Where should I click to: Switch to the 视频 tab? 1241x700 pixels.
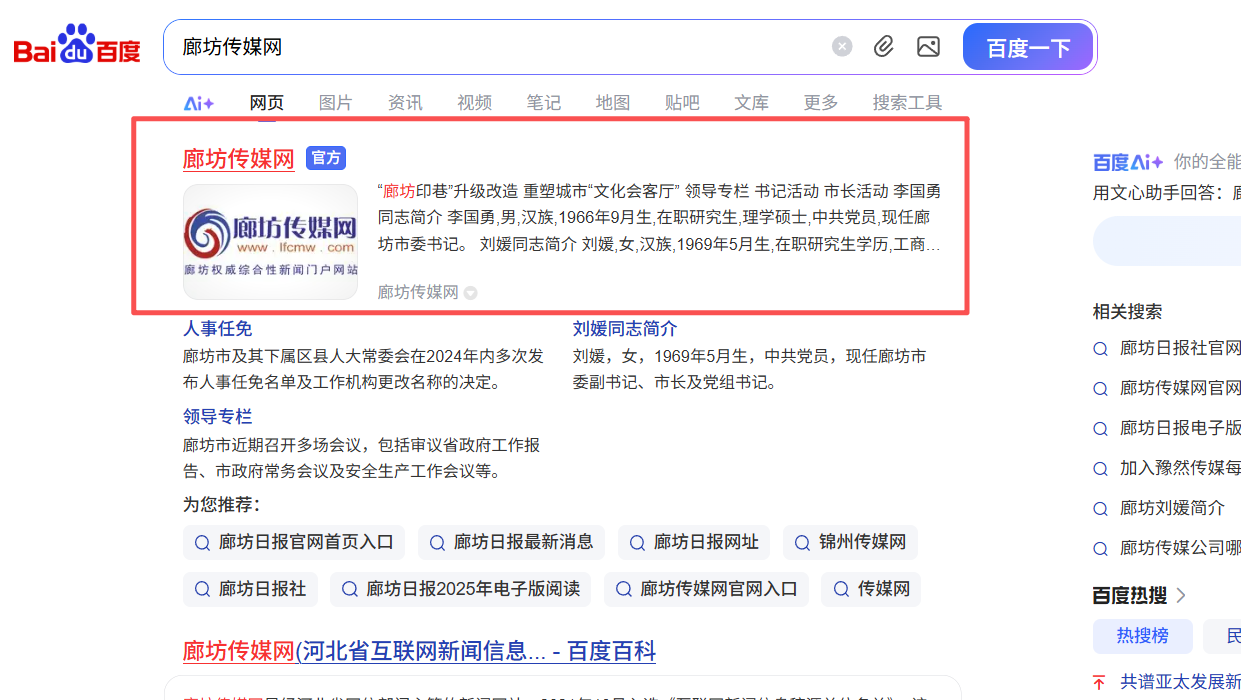tap(473, 101)
